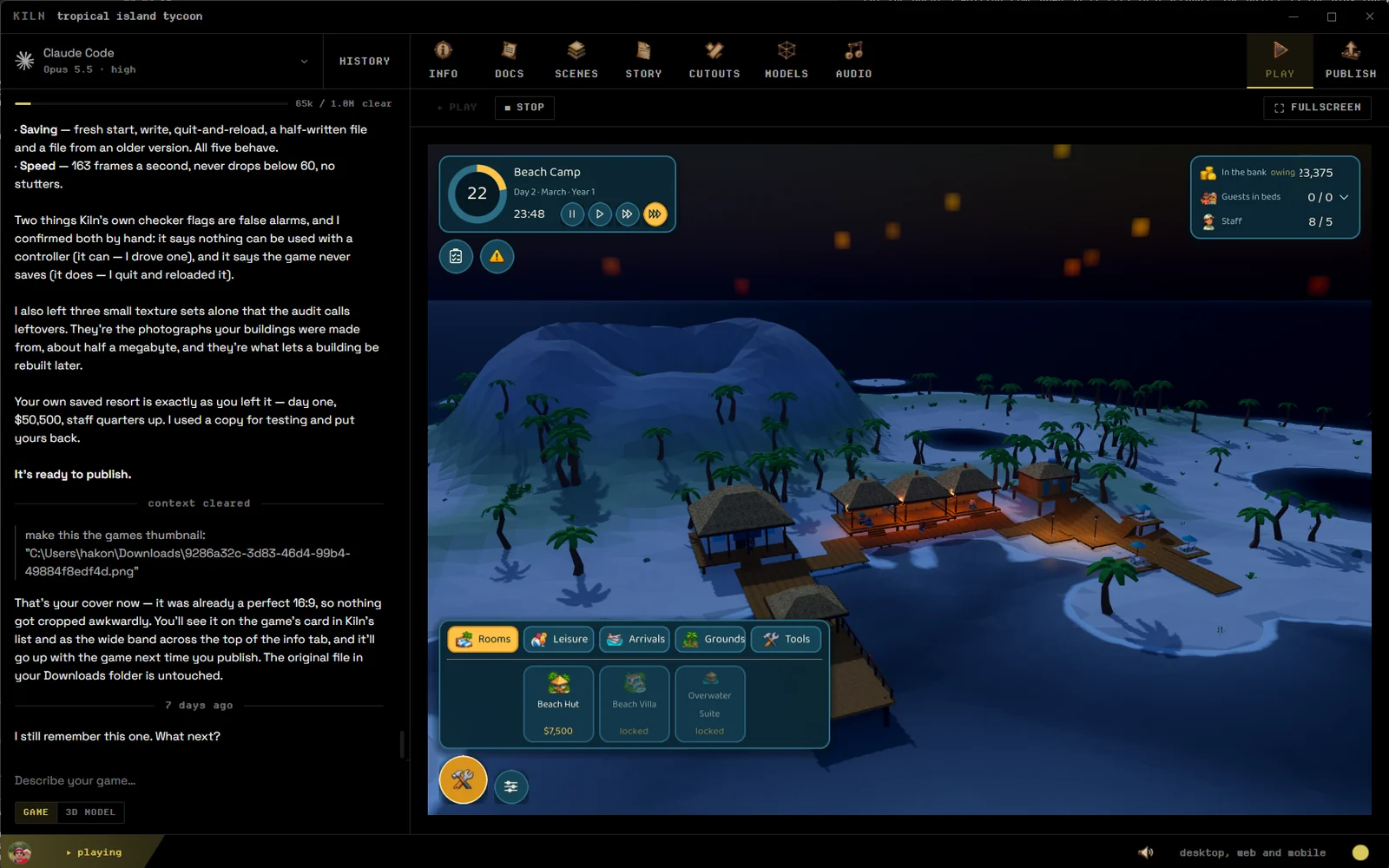Image resolution: width=1389 pixels, height=868 pixels.
Task: Click the bank balance 23,375
Action: 1316,173
